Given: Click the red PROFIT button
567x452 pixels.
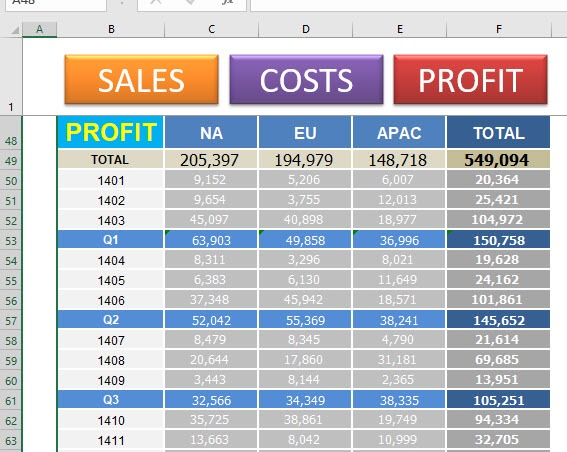Looking at the screenshot, I should point(470,80).
